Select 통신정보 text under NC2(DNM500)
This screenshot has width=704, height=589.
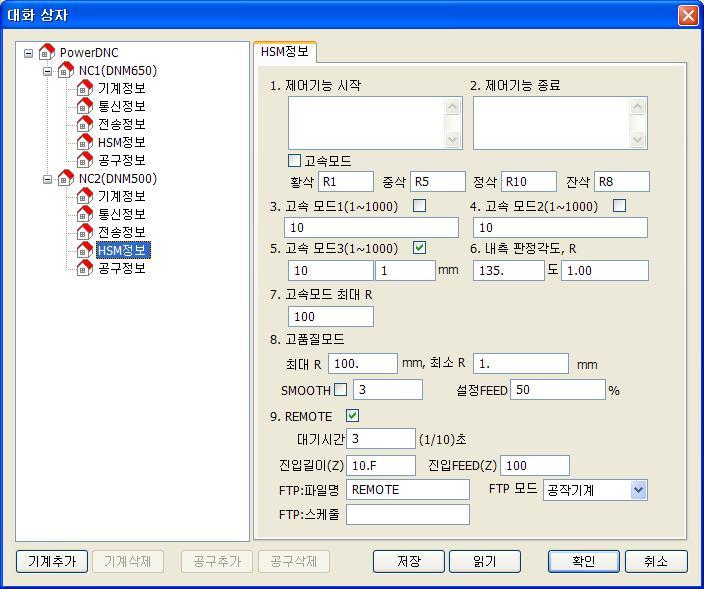[122, 214]
